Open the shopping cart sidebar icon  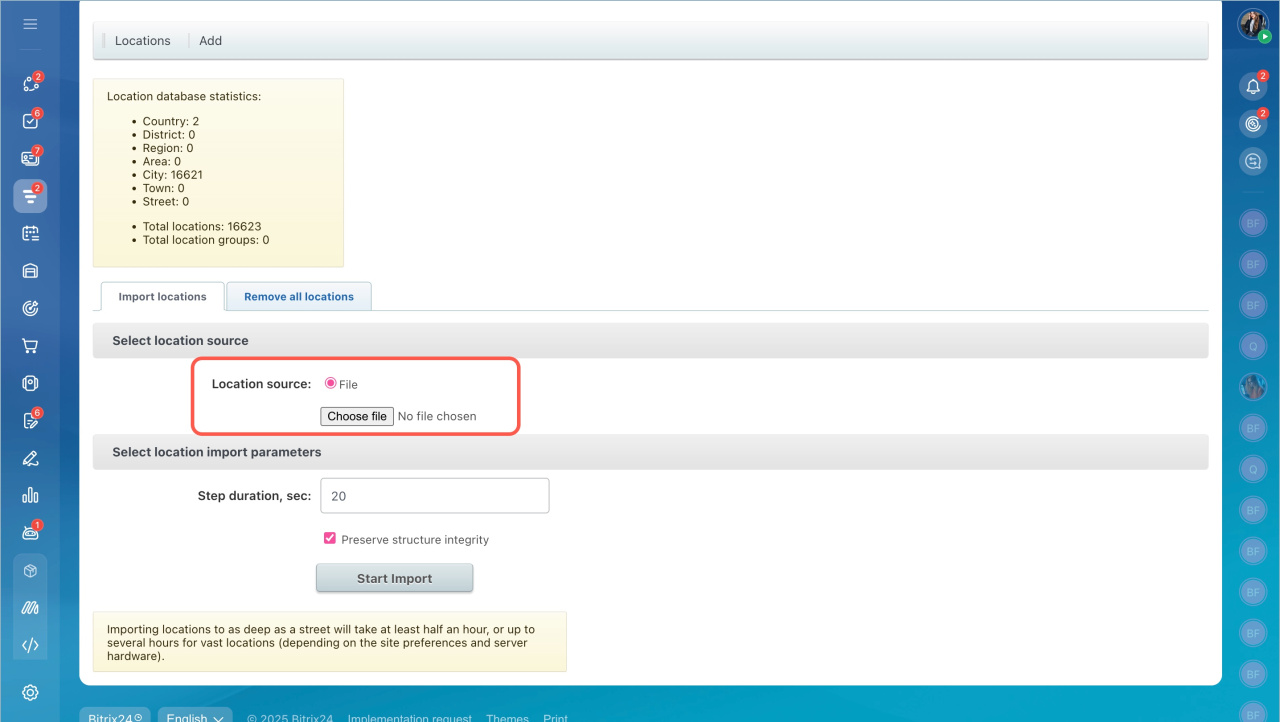click(30, 346)
